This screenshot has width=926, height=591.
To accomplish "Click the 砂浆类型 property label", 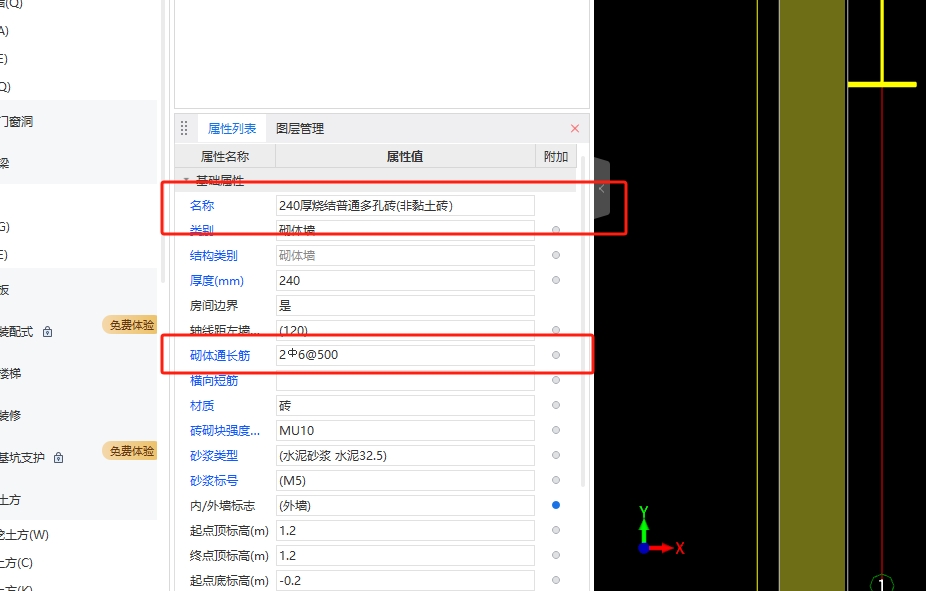I will click(x=213, y=456).
